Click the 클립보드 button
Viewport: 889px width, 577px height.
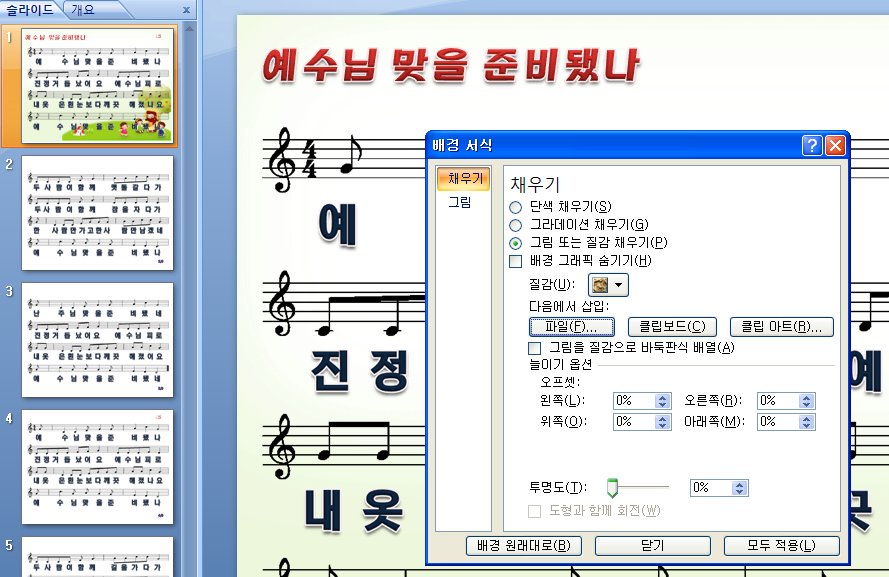(672, 327)
